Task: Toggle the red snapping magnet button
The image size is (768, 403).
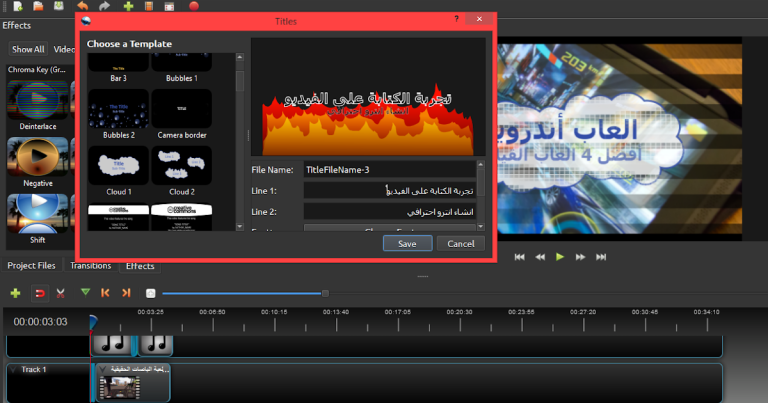Action: coord(40,293)
